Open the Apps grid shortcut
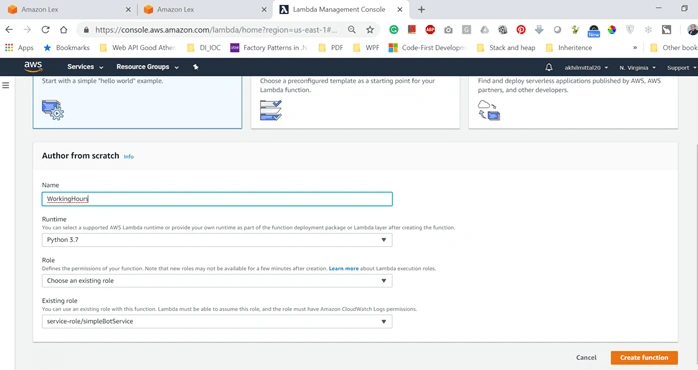This screenshot has width=698, height=370. point(19,48)
